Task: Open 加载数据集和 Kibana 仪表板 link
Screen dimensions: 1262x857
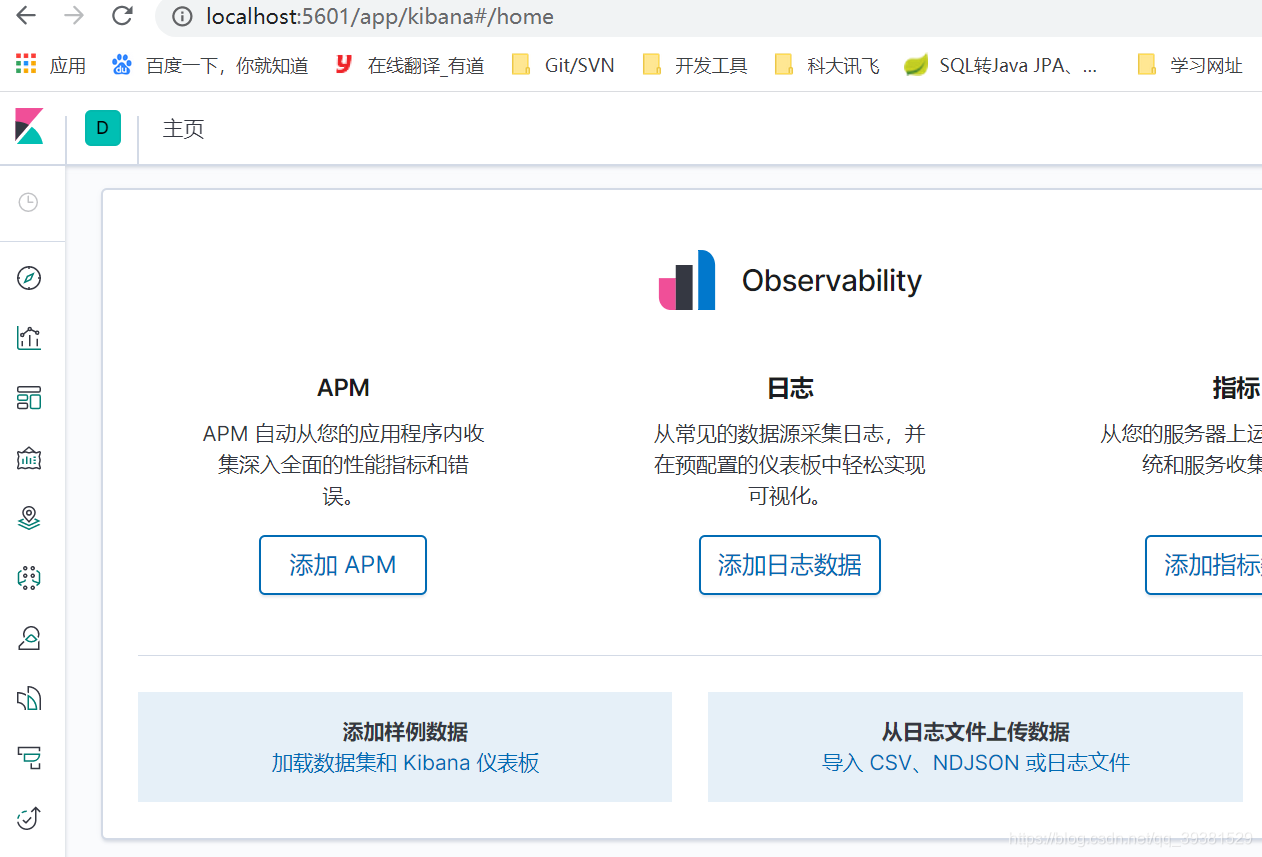Action: (x=405, y=763)
